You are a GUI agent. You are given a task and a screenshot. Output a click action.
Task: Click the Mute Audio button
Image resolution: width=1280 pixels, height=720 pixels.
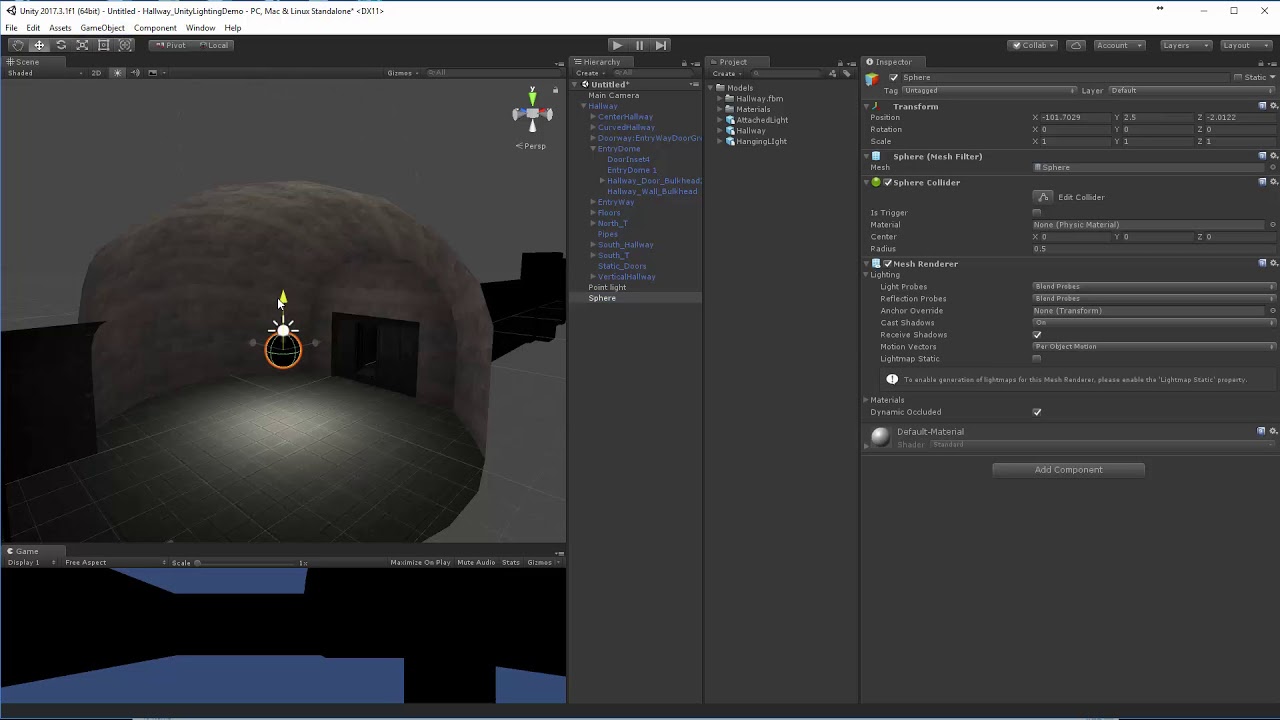click(476, 563)
